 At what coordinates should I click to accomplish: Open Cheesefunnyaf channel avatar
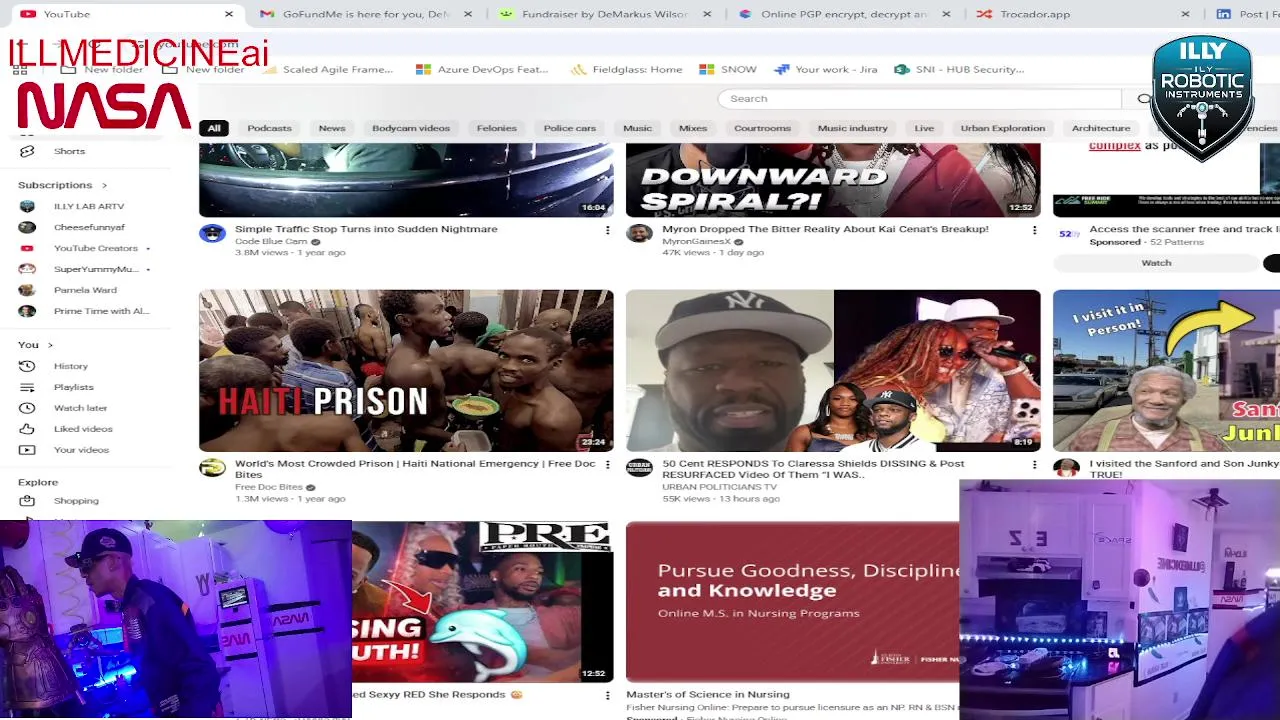pos(27,227)
